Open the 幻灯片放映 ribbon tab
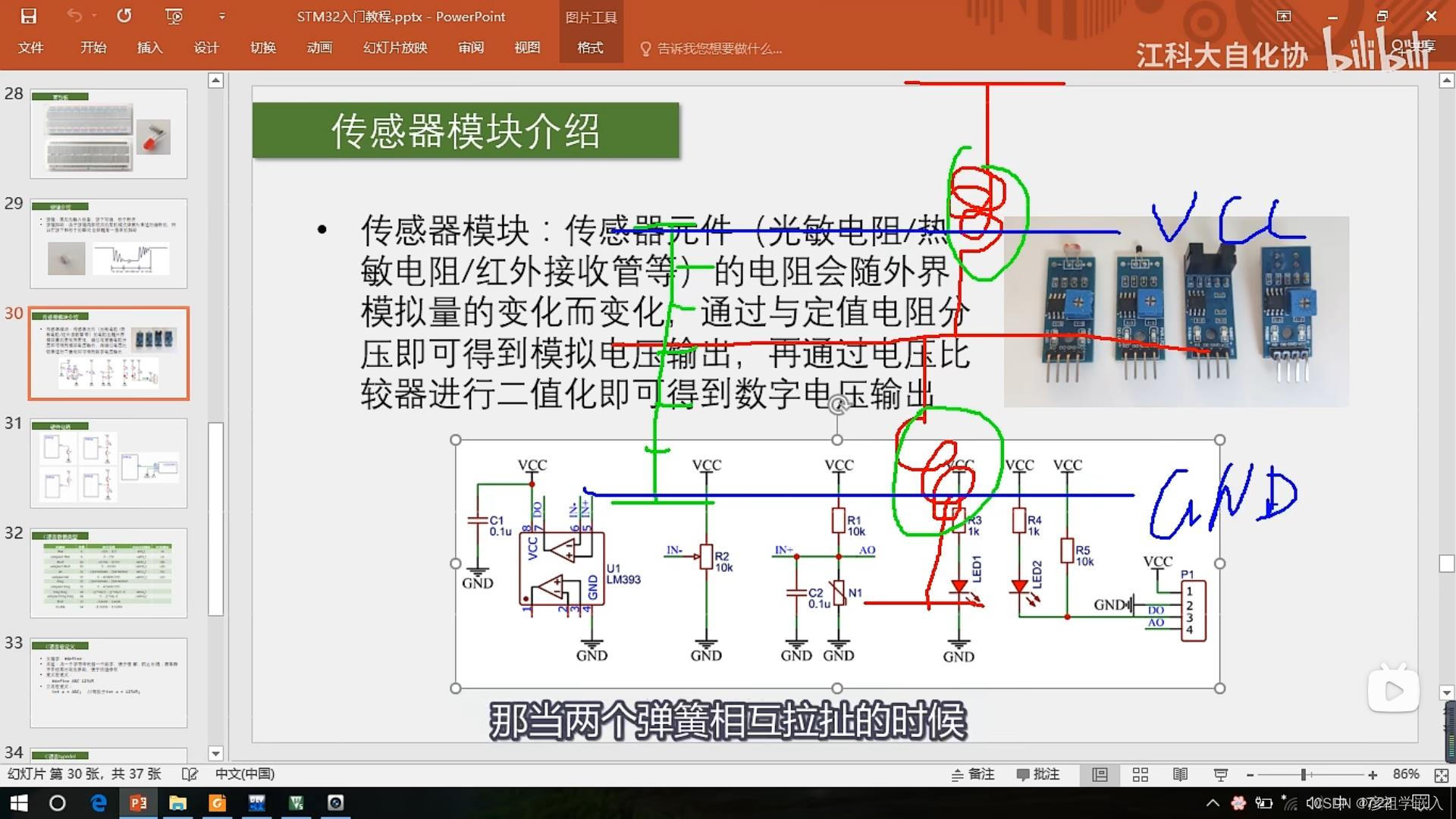 pos(395,48)
